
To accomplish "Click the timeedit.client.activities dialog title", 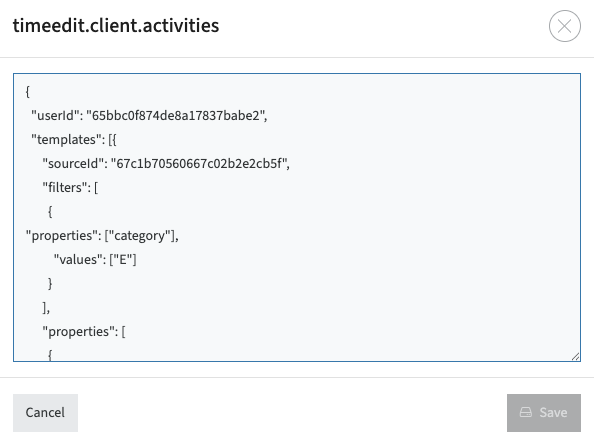I will click(x=116, y=26).
